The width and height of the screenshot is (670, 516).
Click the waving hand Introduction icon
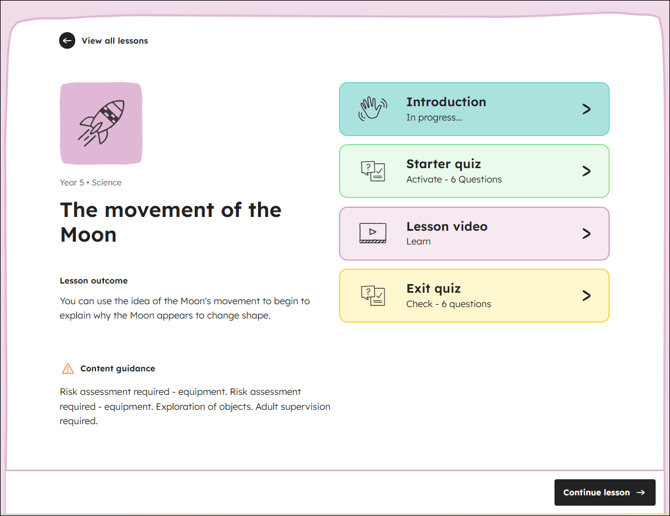click(373, 109)
